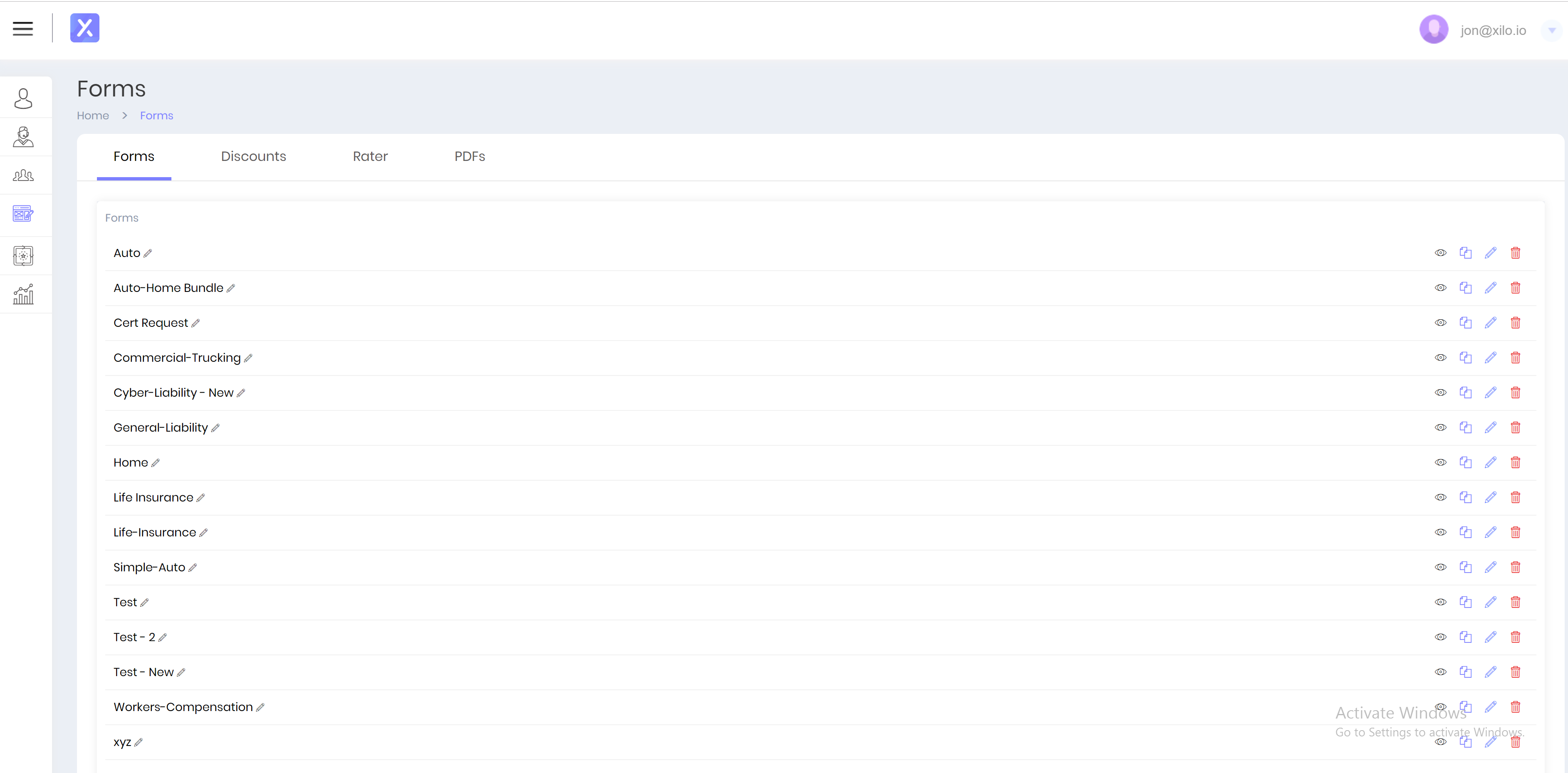The height and width of the screenshot is (773, 1568).
Task: Rename the Workers-Compensation form title
Action: pyautogui.click(x=260, y=707)
